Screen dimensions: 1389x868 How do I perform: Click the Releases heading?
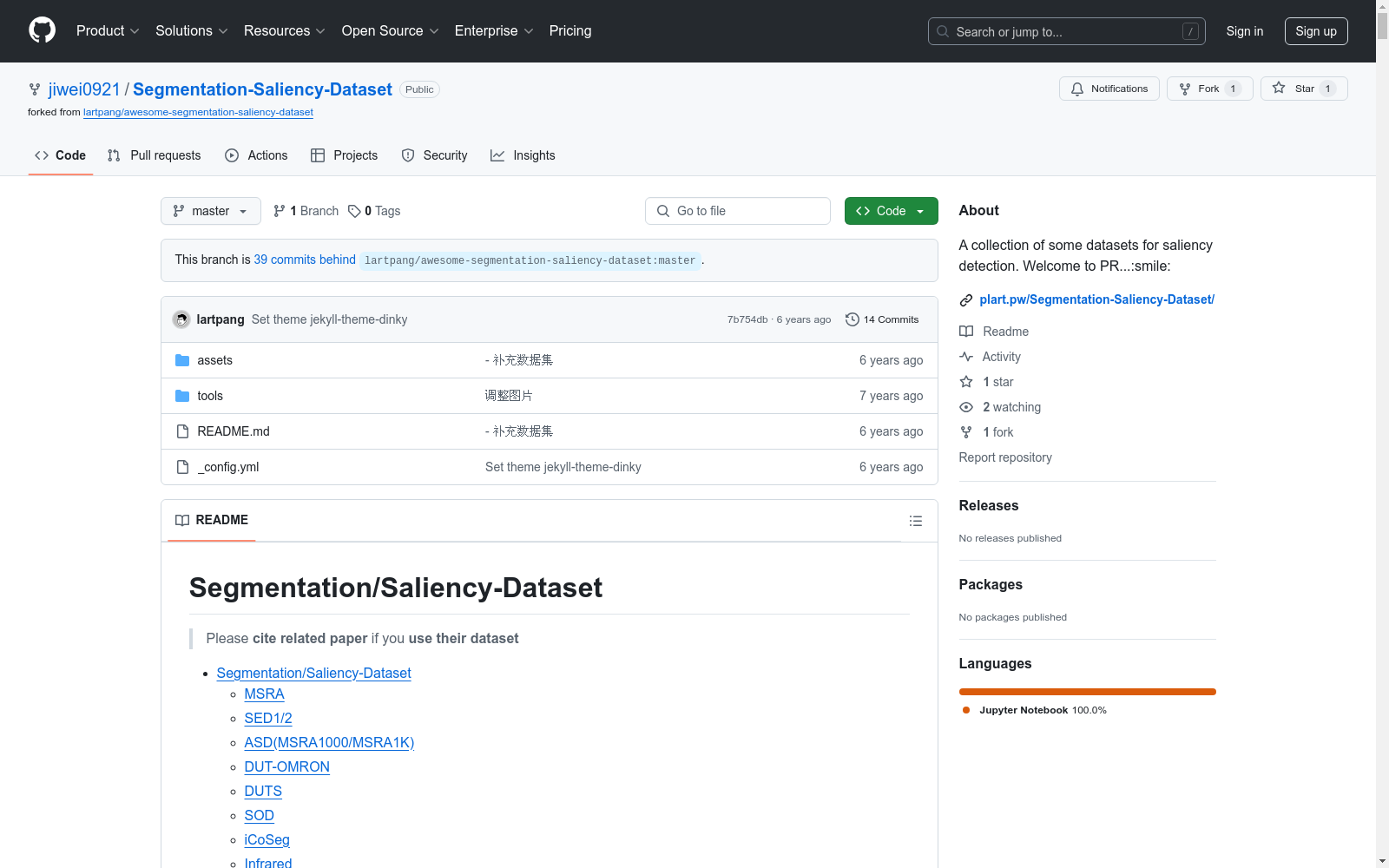point(989,506)
